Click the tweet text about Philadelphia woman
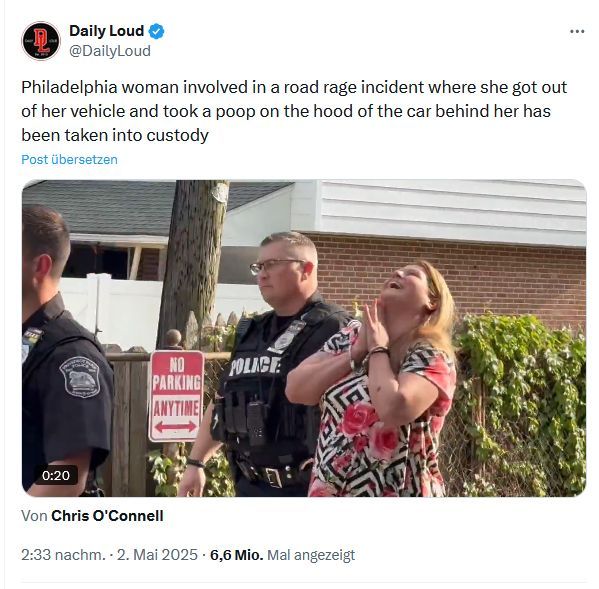 click(294, 111)
